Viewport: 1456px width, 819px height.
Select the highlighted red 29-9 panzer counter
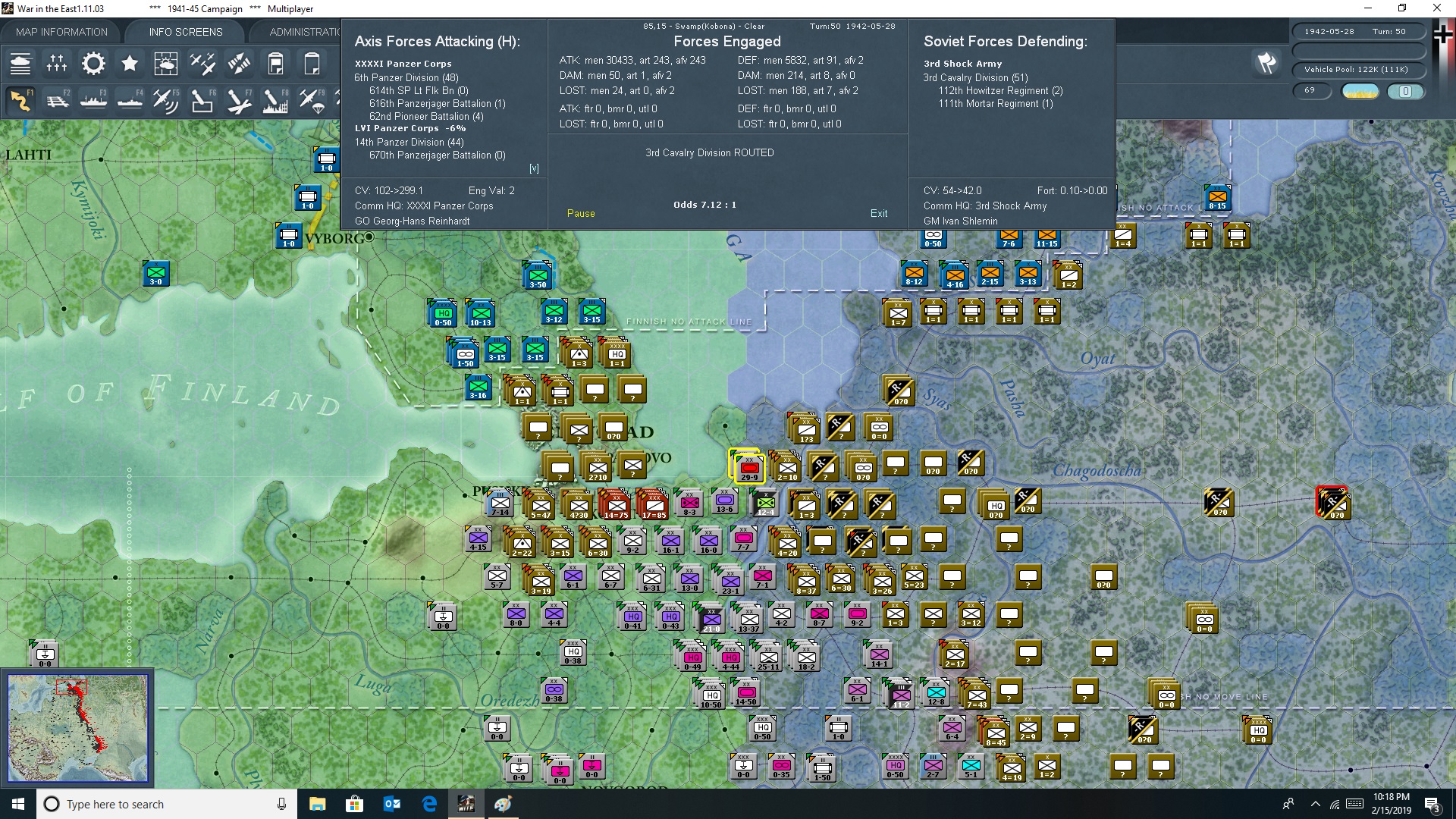tap(749, 466)
